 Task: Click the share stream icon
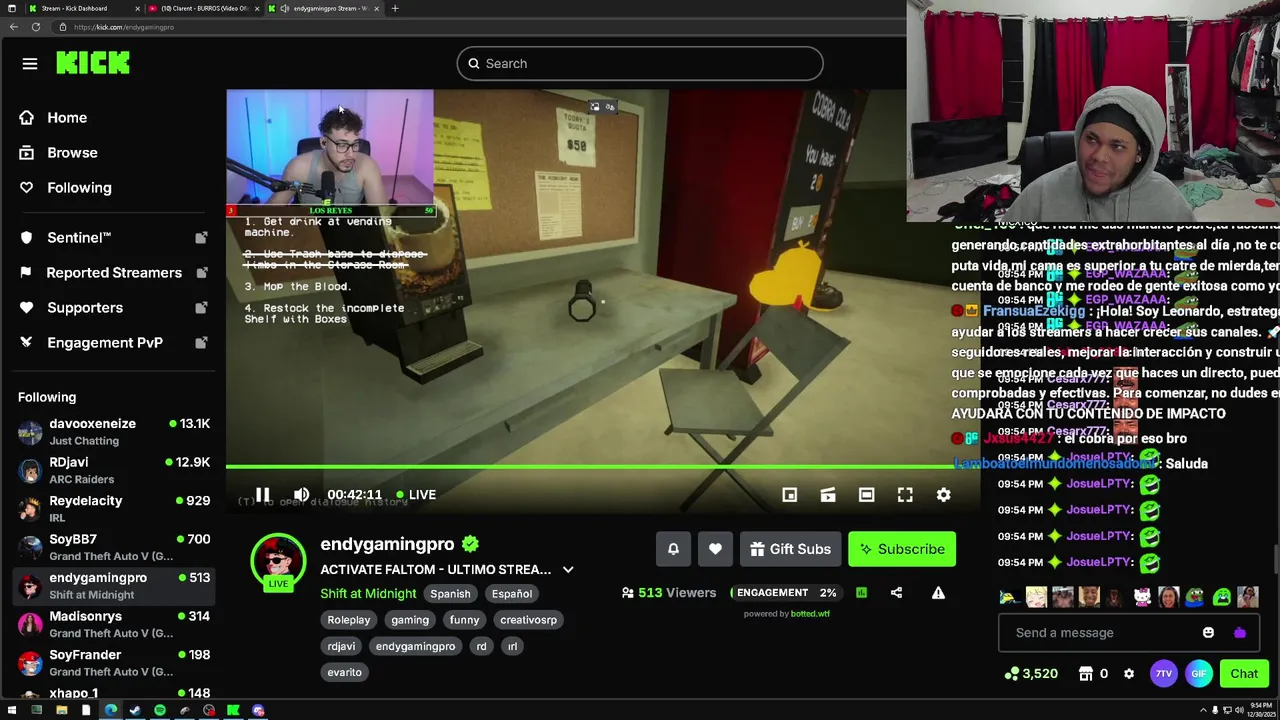click(896, 593)
